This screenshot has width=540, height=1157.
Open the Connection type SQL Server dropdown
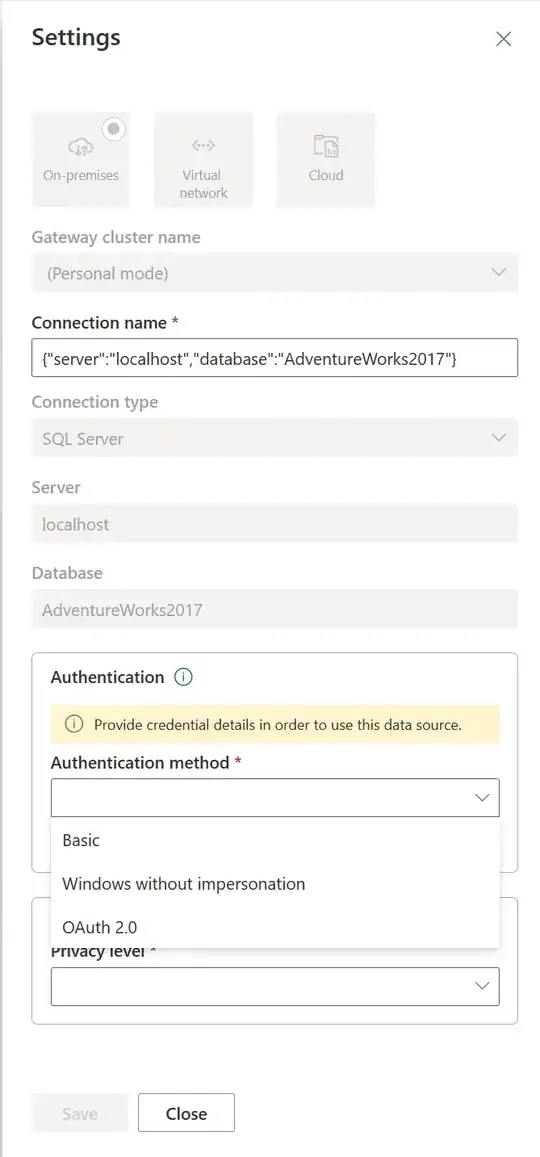pyautogui.click(x=274, y=438)
